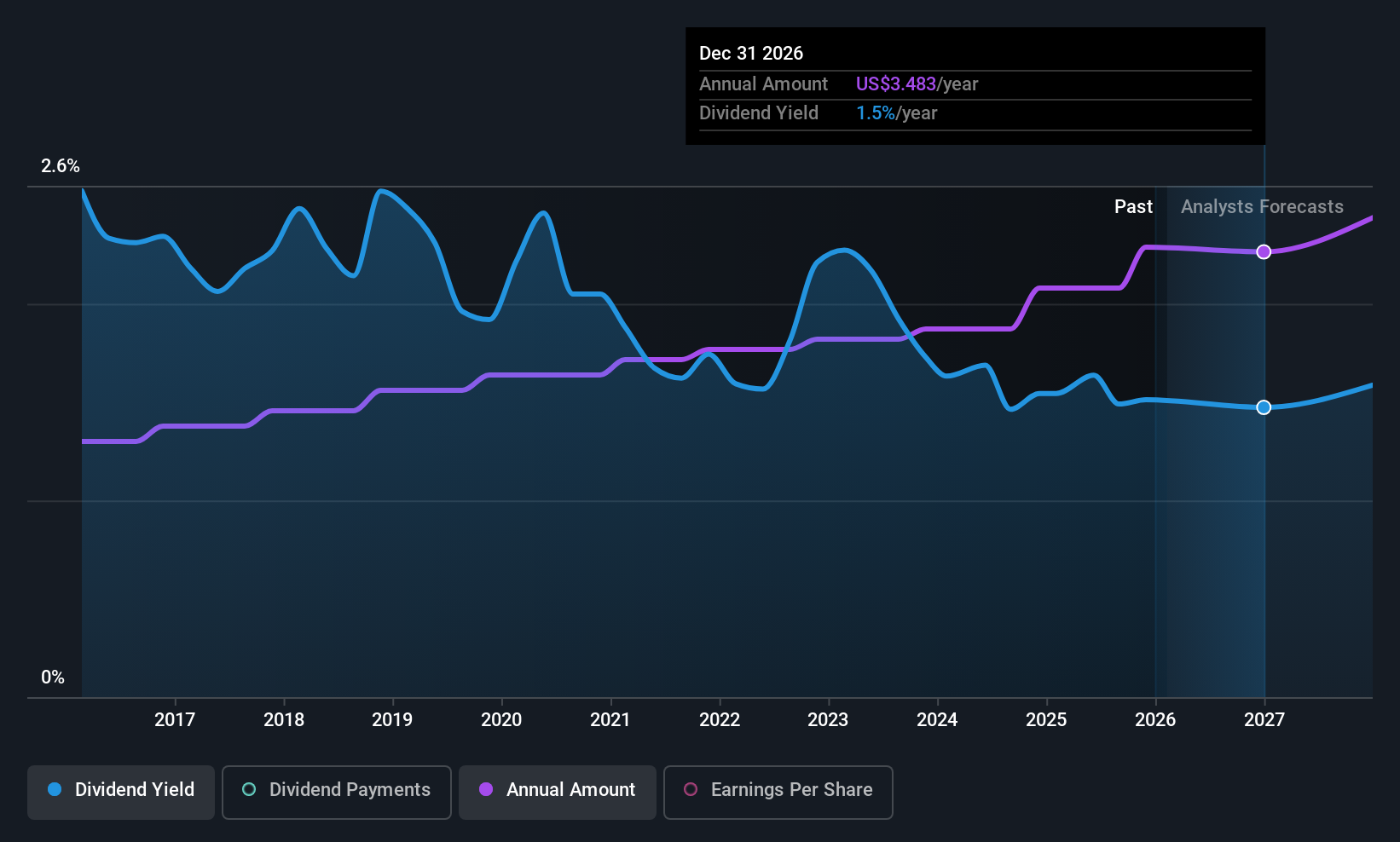This screenshot has height=842, width=1400.
Task: Enable the Dividend Payments series
Action: 337,793
